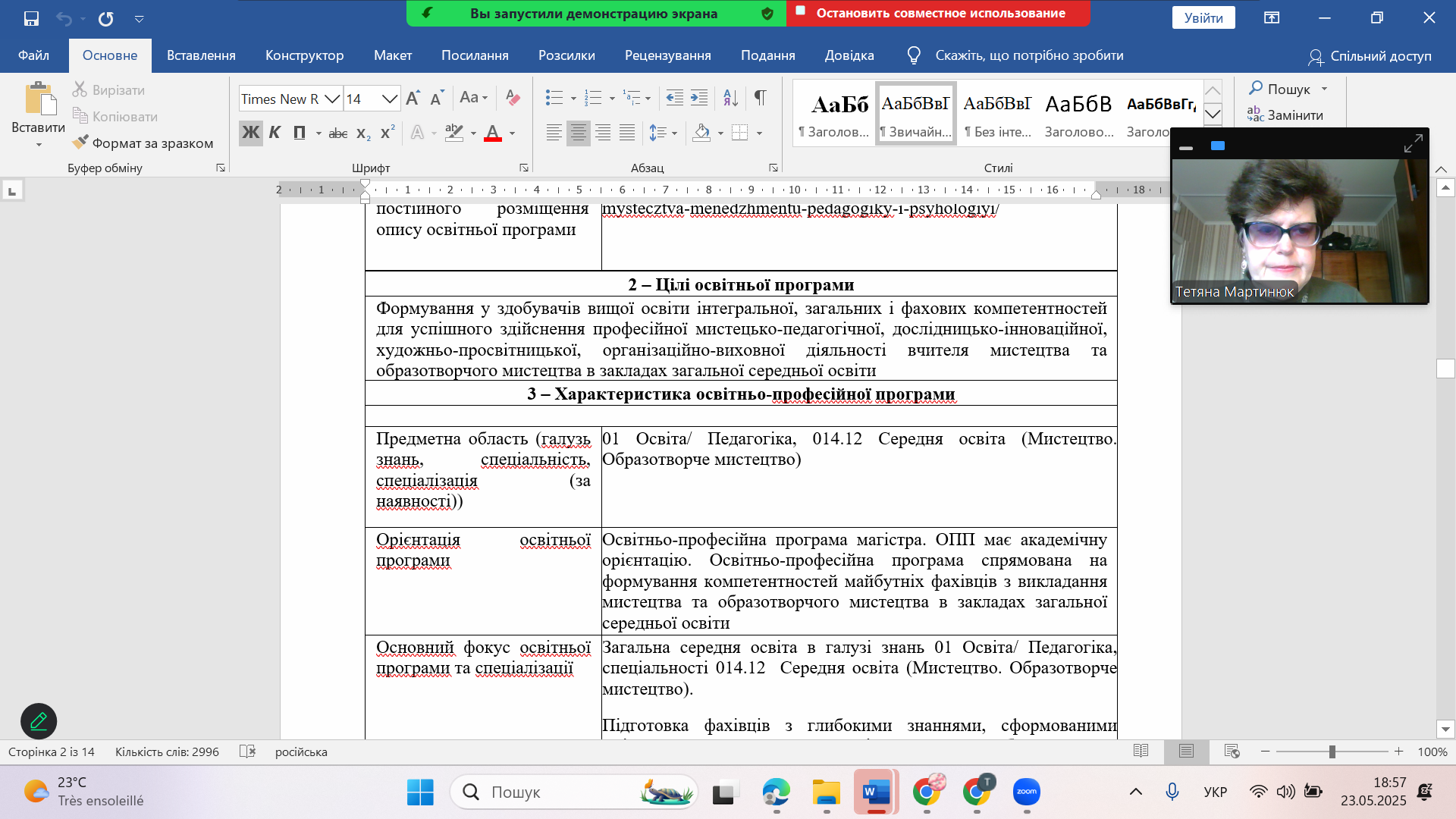Expand the Zoom video thumbnail window
Screen dimensions: 1456x819
point(1413,144)
